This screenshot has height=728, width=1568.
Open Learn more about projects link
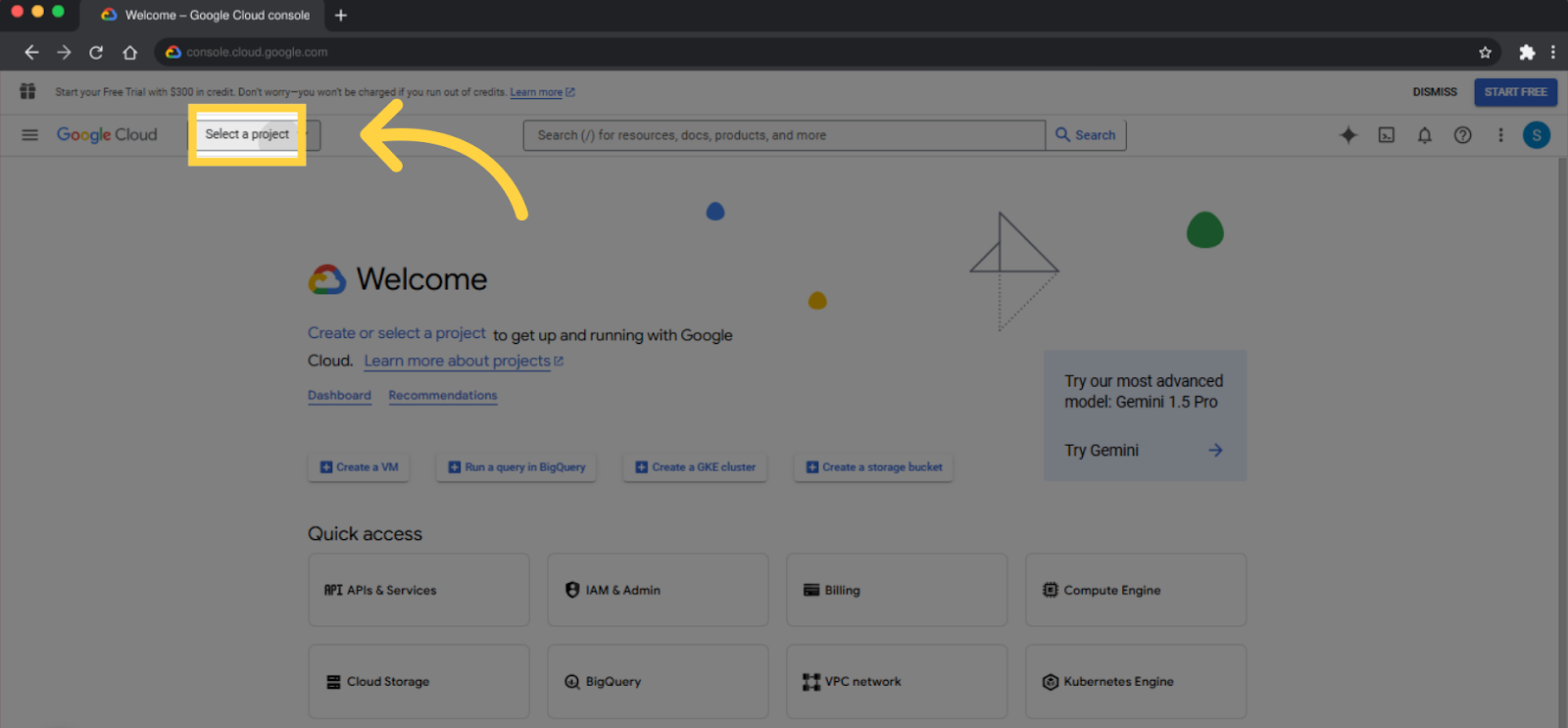464,361
